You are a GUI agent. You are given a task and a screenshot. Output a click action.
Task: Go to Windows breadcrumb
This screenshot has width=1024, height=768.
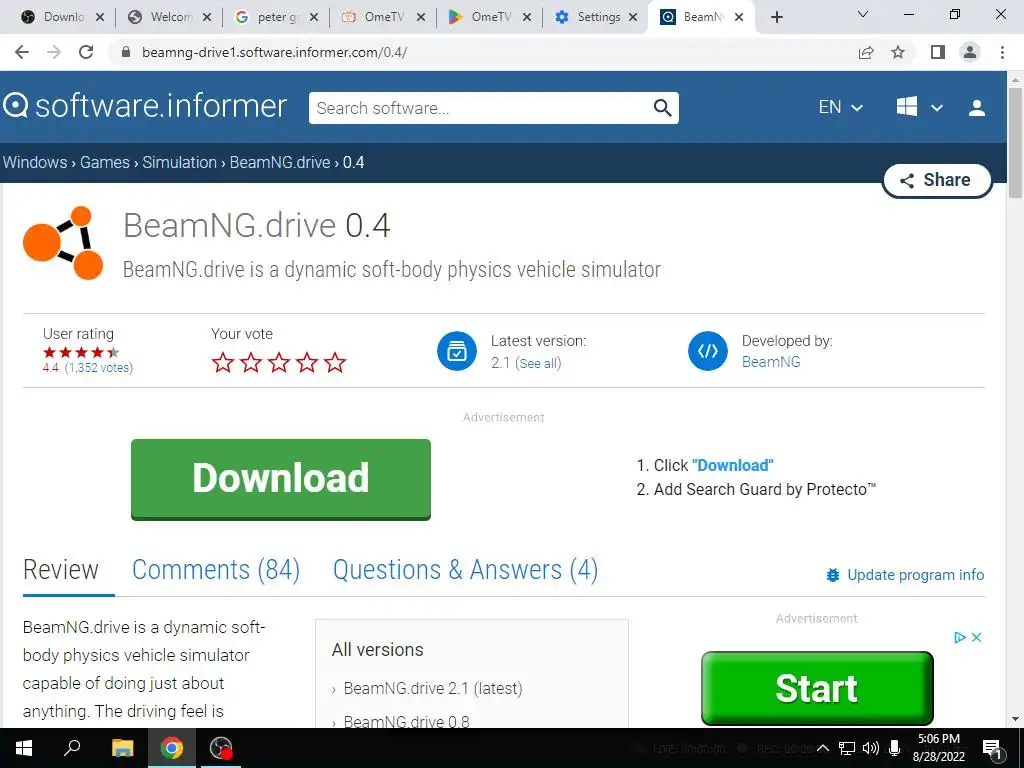[35, 162]
